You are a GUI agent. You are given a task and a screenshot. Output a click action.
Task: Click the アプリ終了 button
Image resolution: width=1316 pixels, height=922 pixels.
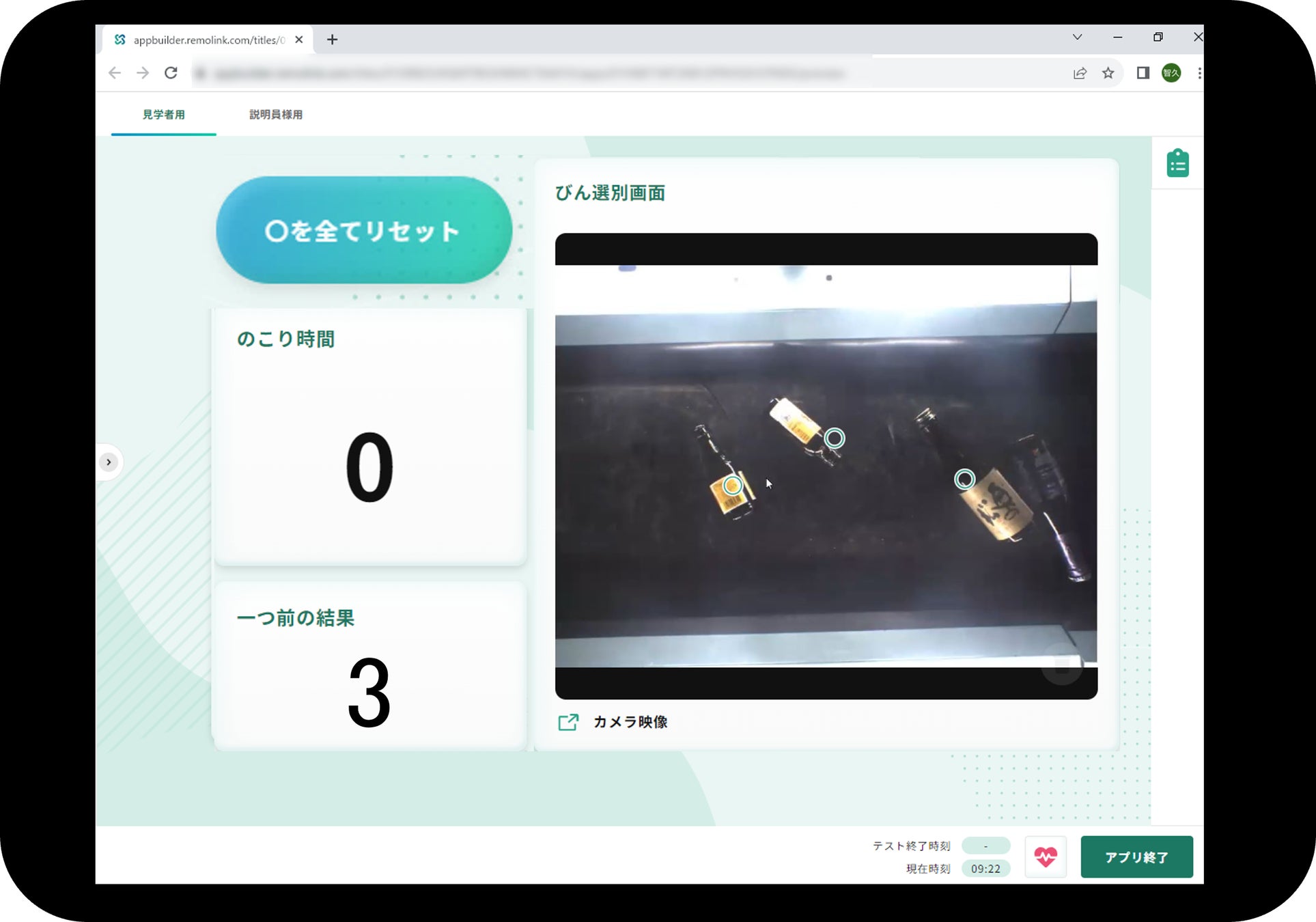coord(1136,857)
